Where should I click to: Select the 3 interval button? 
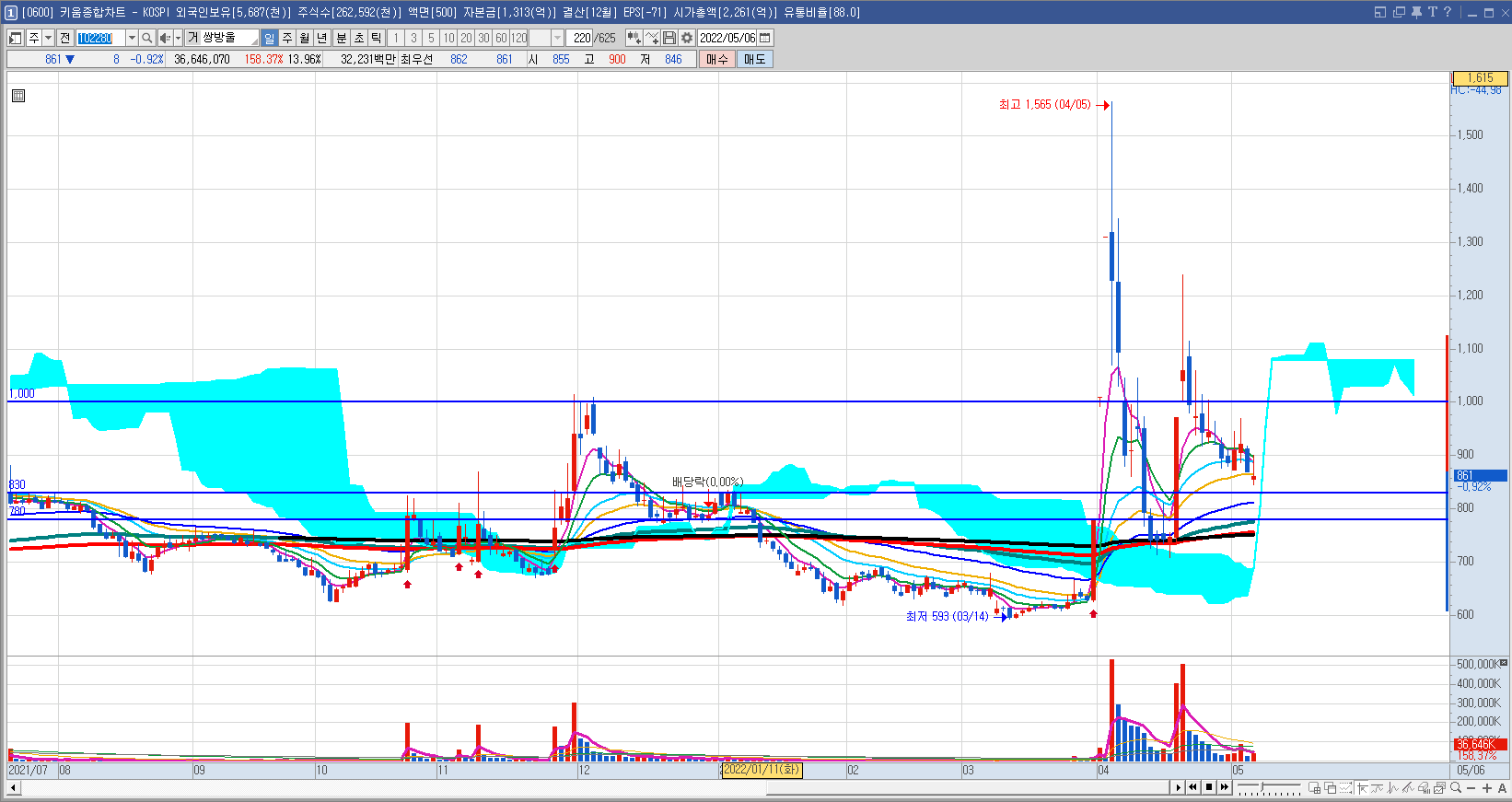click(x=413, y=38)
